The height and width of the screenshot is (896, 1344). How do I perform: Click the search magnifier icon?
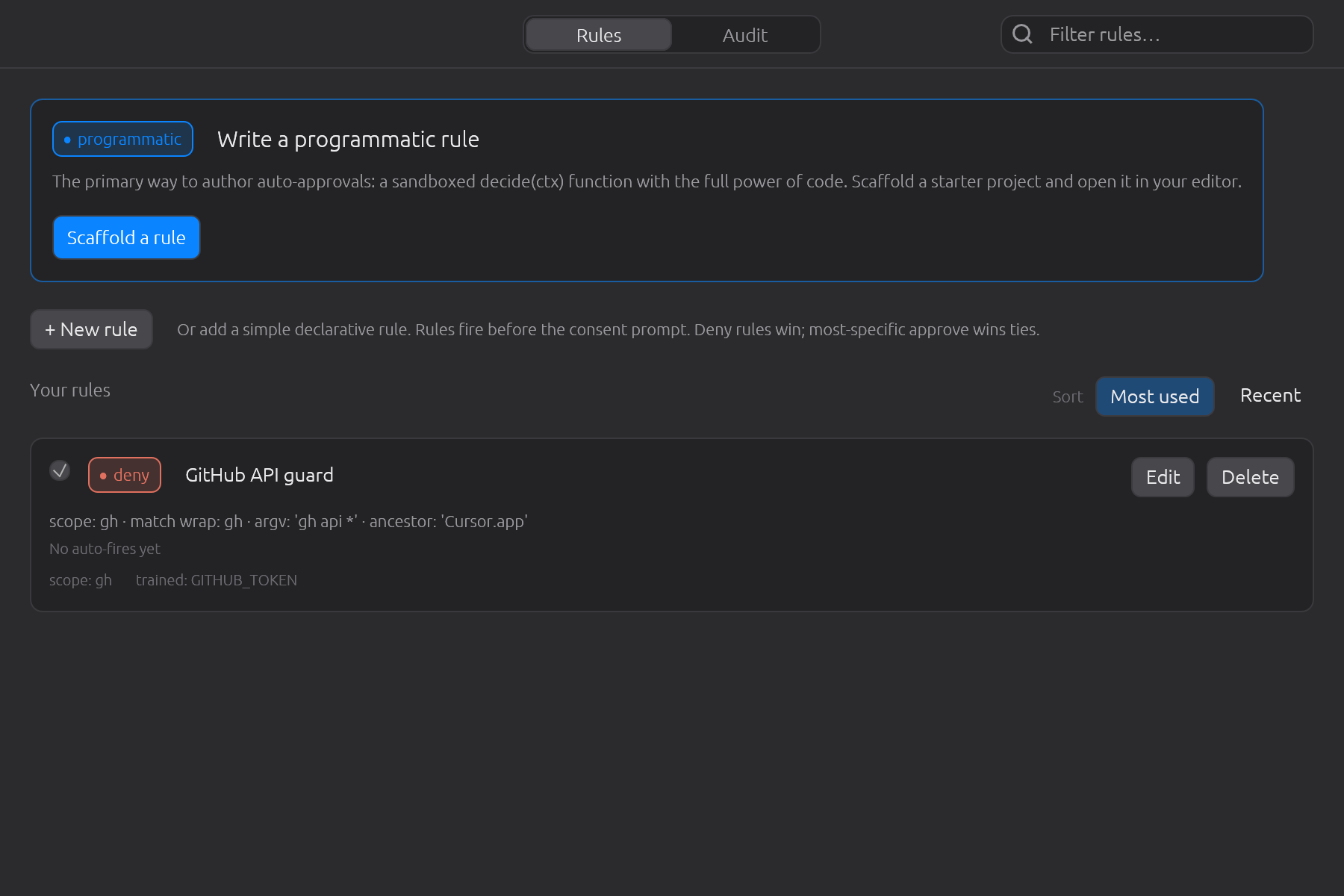point(1022,34)
